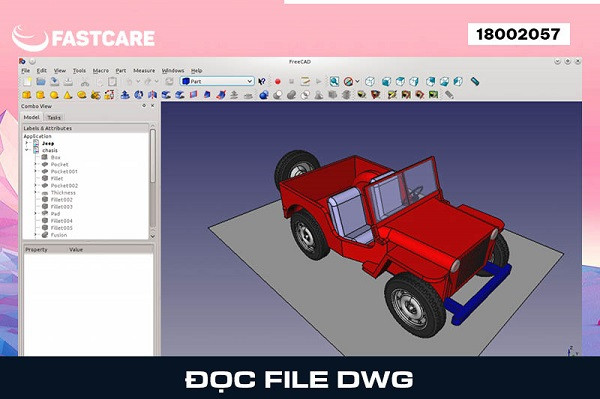This screenshot has width=600, height=399.
Task: Click the blue Boolean spheres icon
Action: 264,95
